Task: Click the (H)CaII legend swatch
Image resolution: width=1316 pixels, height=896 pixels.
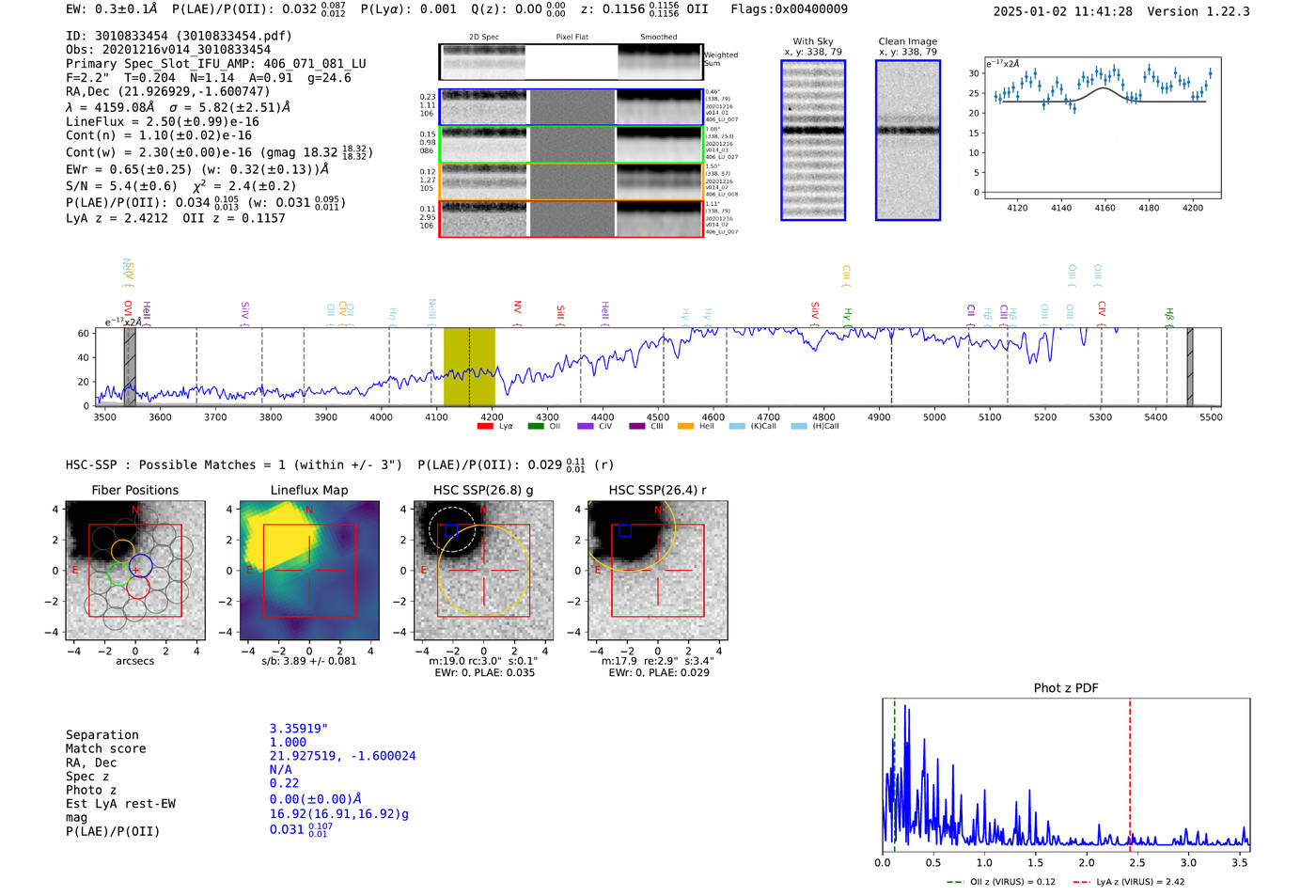Action: pos(799,426)
